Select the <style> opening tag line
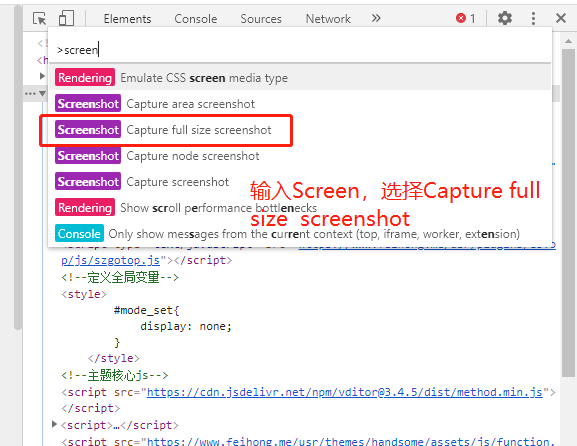Screen dimensions: 577x446 coord(84,294)
